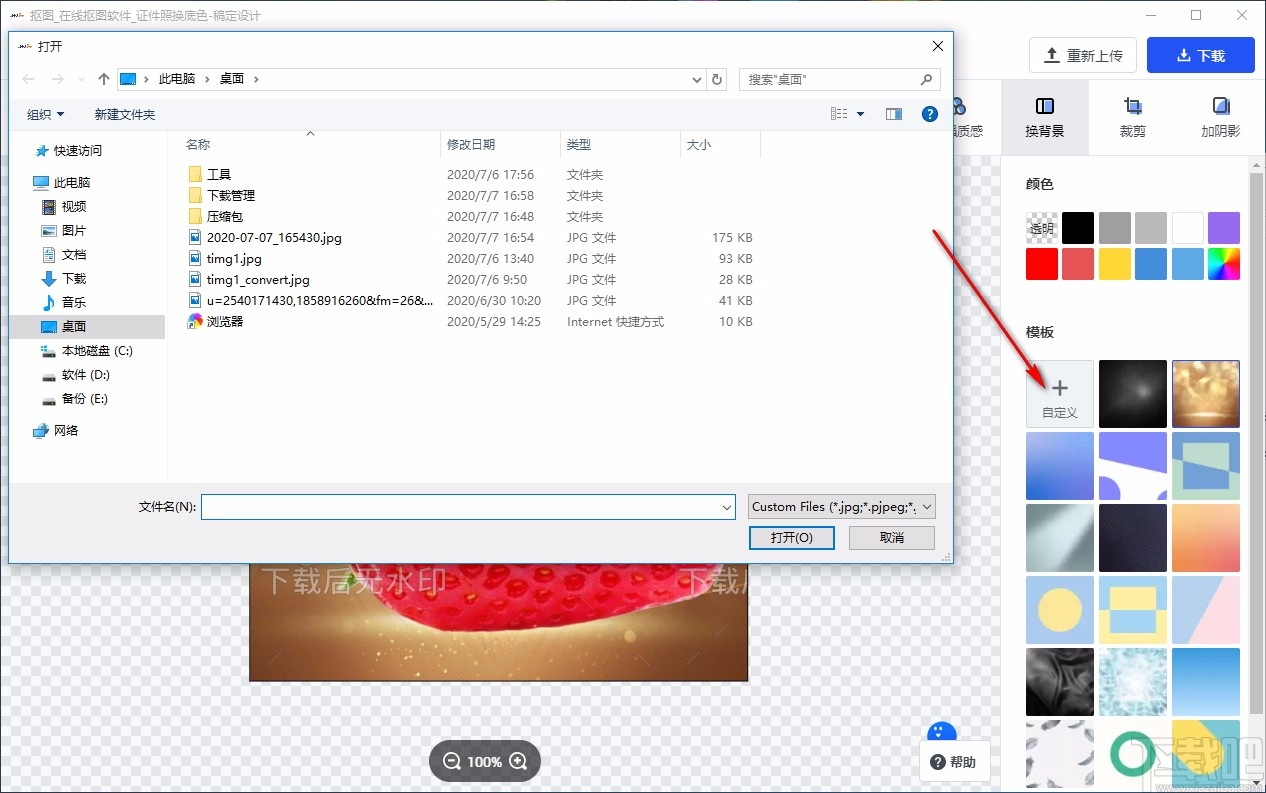1266x793 pixels.
Task: Select the 换背景 background tool
Action: click(x=1044, y=117)
